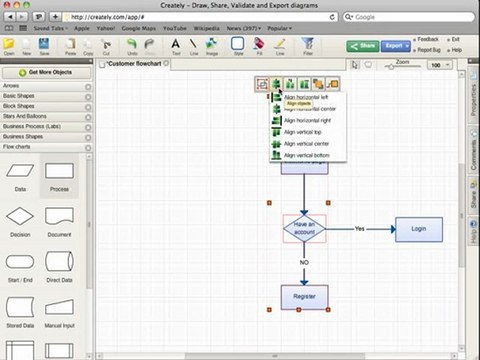Click the distribute objects icon in floating toolbar
Screen dimensions: 480x360
290,84
